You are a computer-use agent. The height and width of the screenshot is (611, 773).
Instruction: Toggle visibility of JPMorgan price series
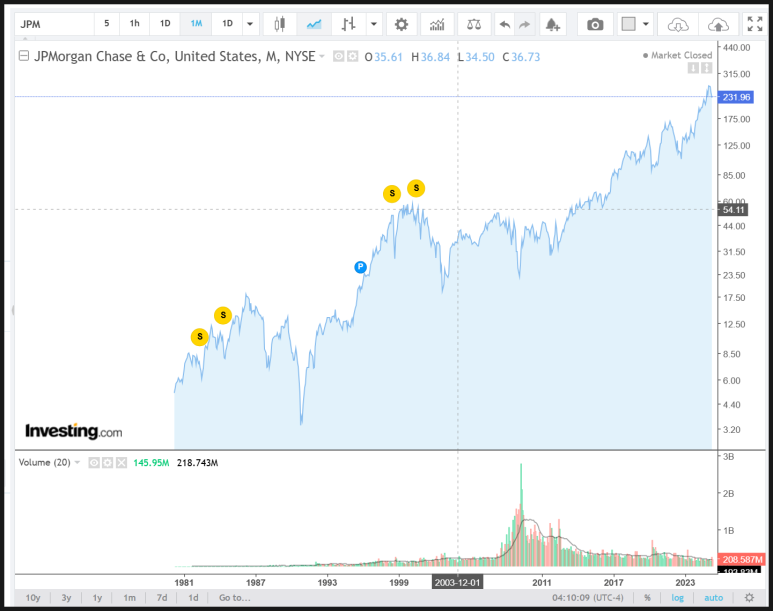pos(338,57)
